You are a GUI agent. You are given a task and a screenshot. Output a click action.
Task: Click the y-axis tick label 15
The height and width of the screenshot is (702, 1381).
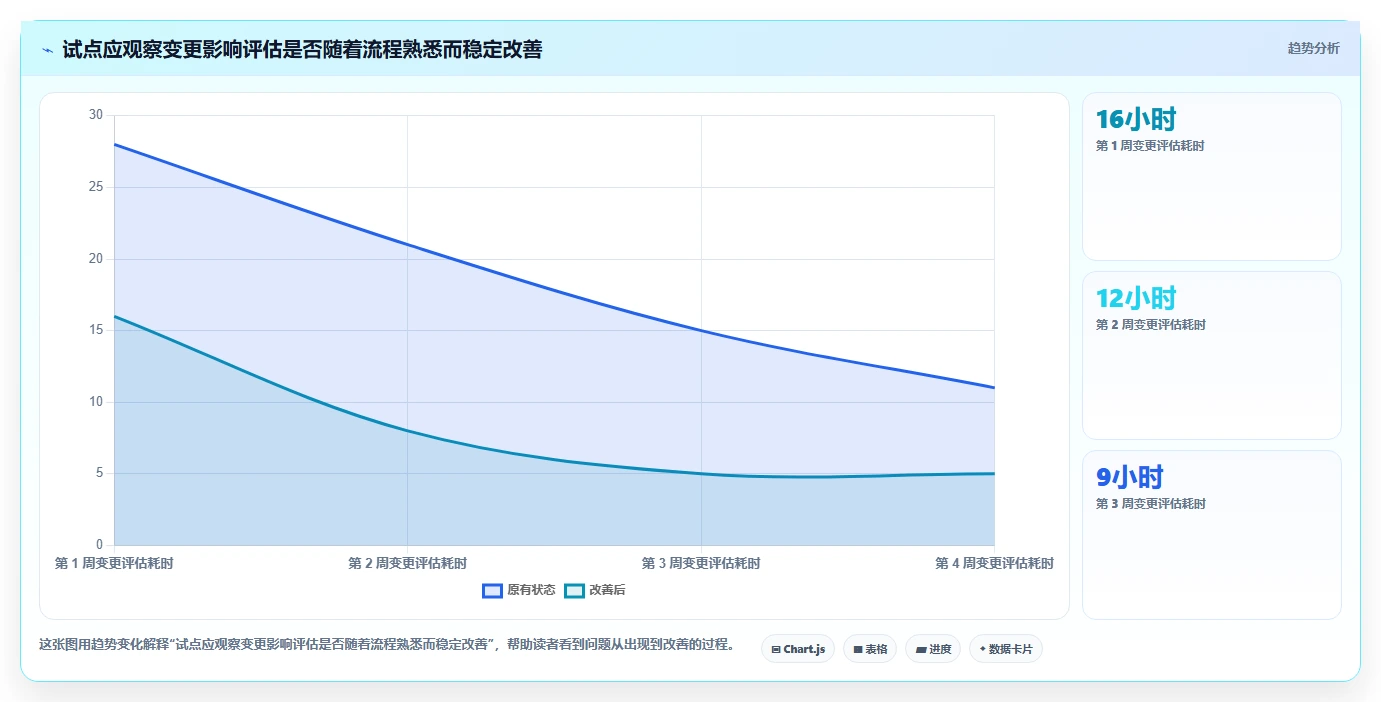96,330
